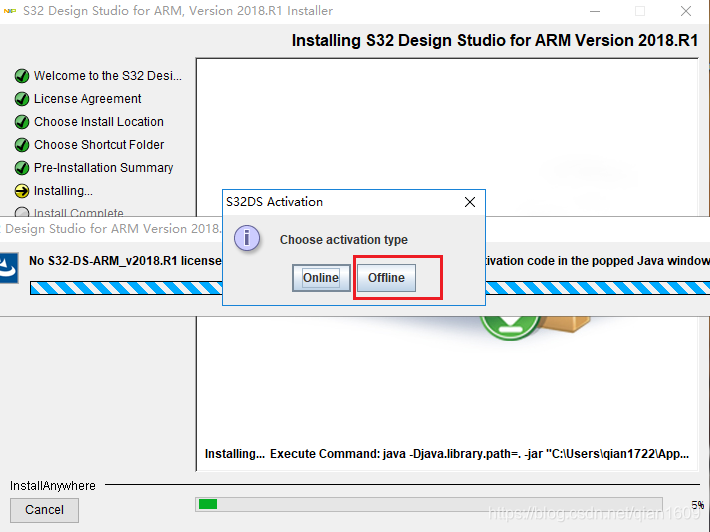Close the S32DS Activation dialog
The image size is (710, 532).
click(470, 202)
